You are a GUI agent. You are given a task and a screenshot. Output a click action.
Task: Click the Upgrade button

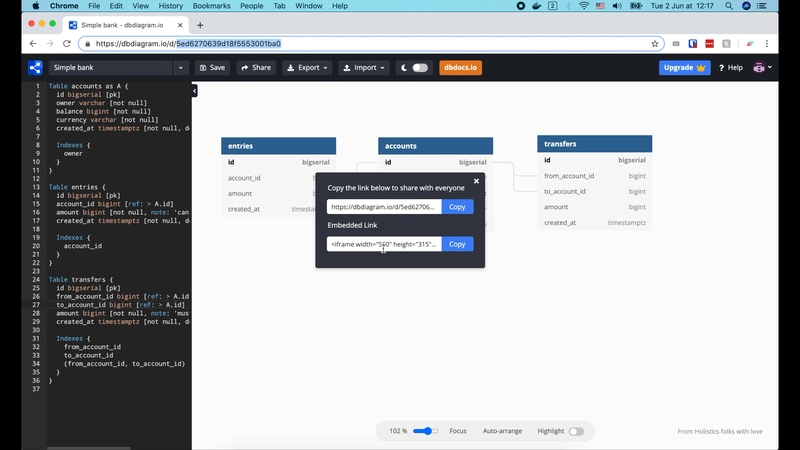point(684,67)
